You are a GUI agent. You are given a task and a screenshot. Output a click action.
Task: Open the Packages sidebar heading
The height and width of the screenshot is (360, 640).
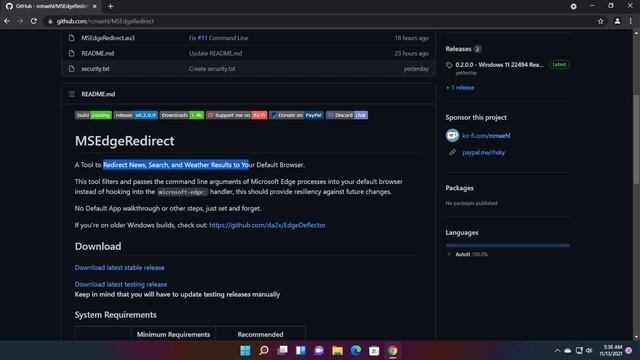(459, 188)
